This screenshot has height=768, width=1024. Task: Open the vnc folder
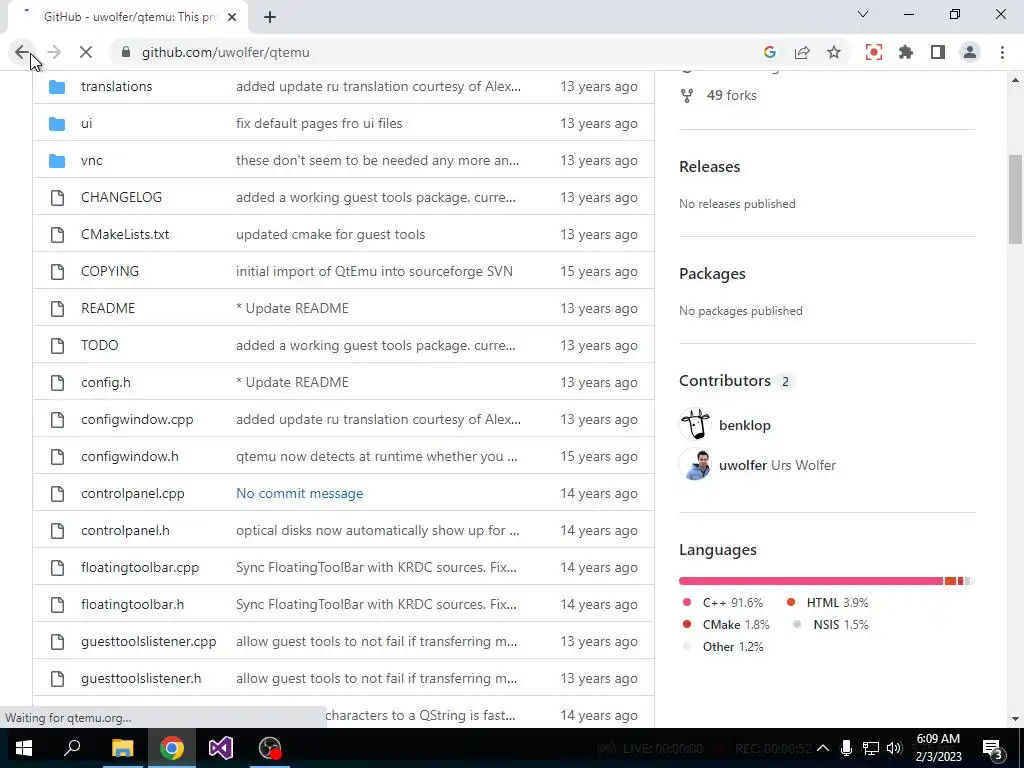(x=91, y=160)
